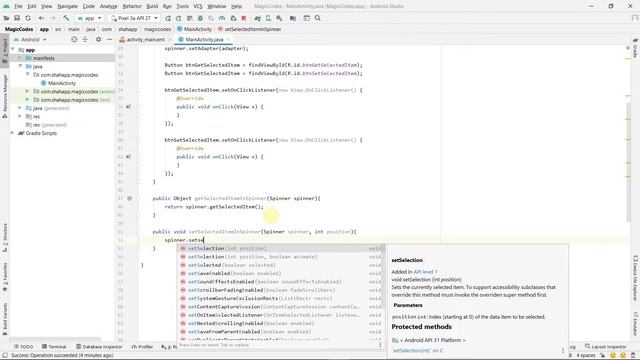This screenshot has height=360, width=640.
Task: Click the editor vertical scrollbar
Action: tap(629, 163)
